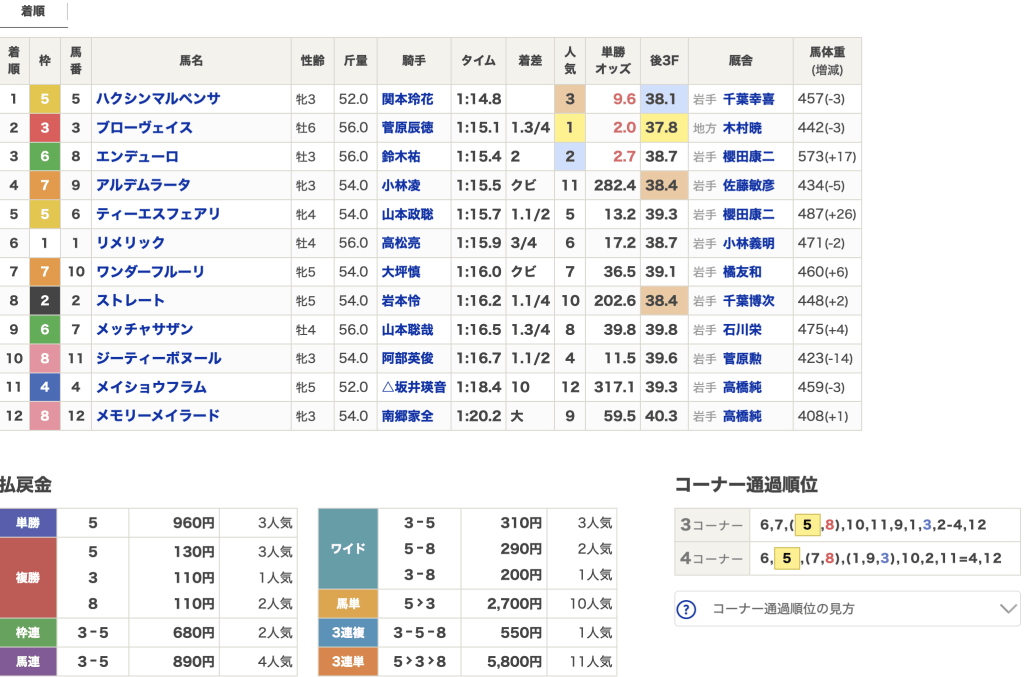
Task: Open trainer 高橋純 in メイショウフラム row
Action: [742, 386]
